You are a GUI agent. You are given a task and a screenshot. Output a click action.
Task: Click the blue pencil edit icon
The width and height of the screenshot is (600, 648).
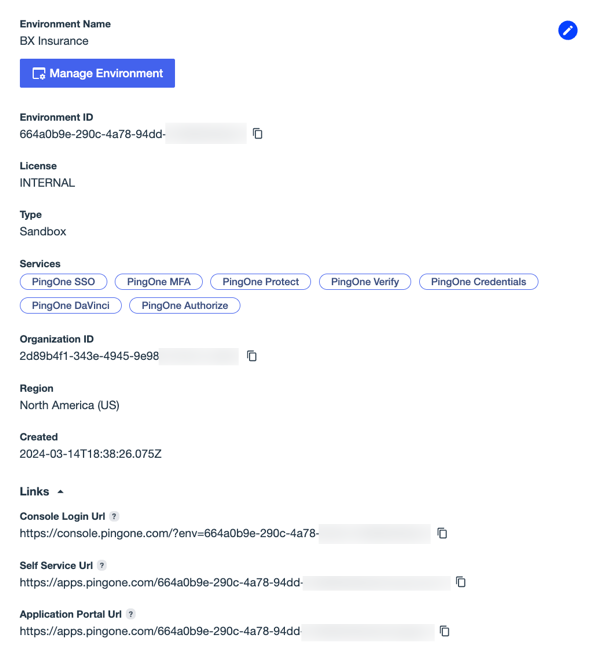(x=567, y=31)
